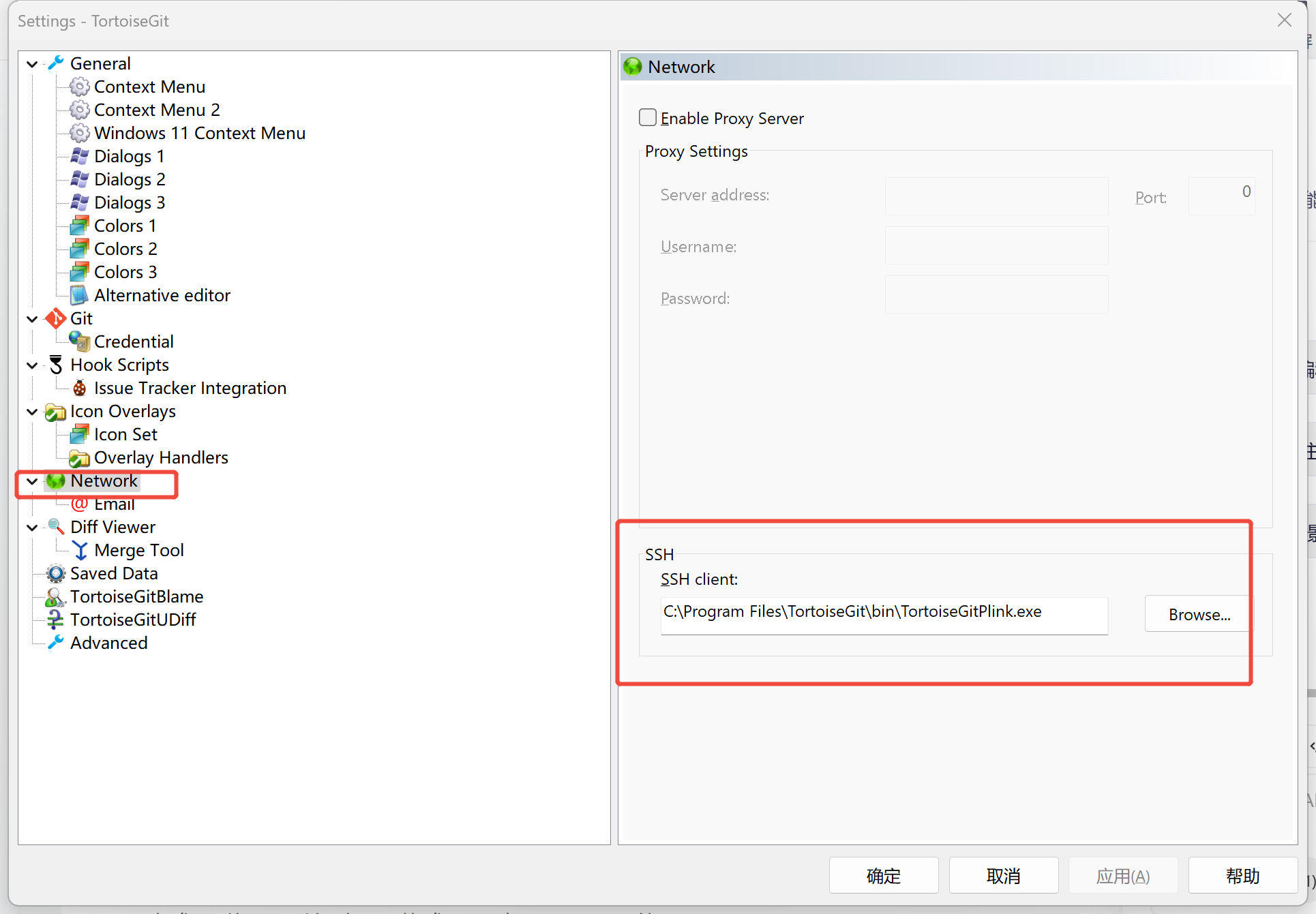Select the Colors 2 label

click(125, 249)
